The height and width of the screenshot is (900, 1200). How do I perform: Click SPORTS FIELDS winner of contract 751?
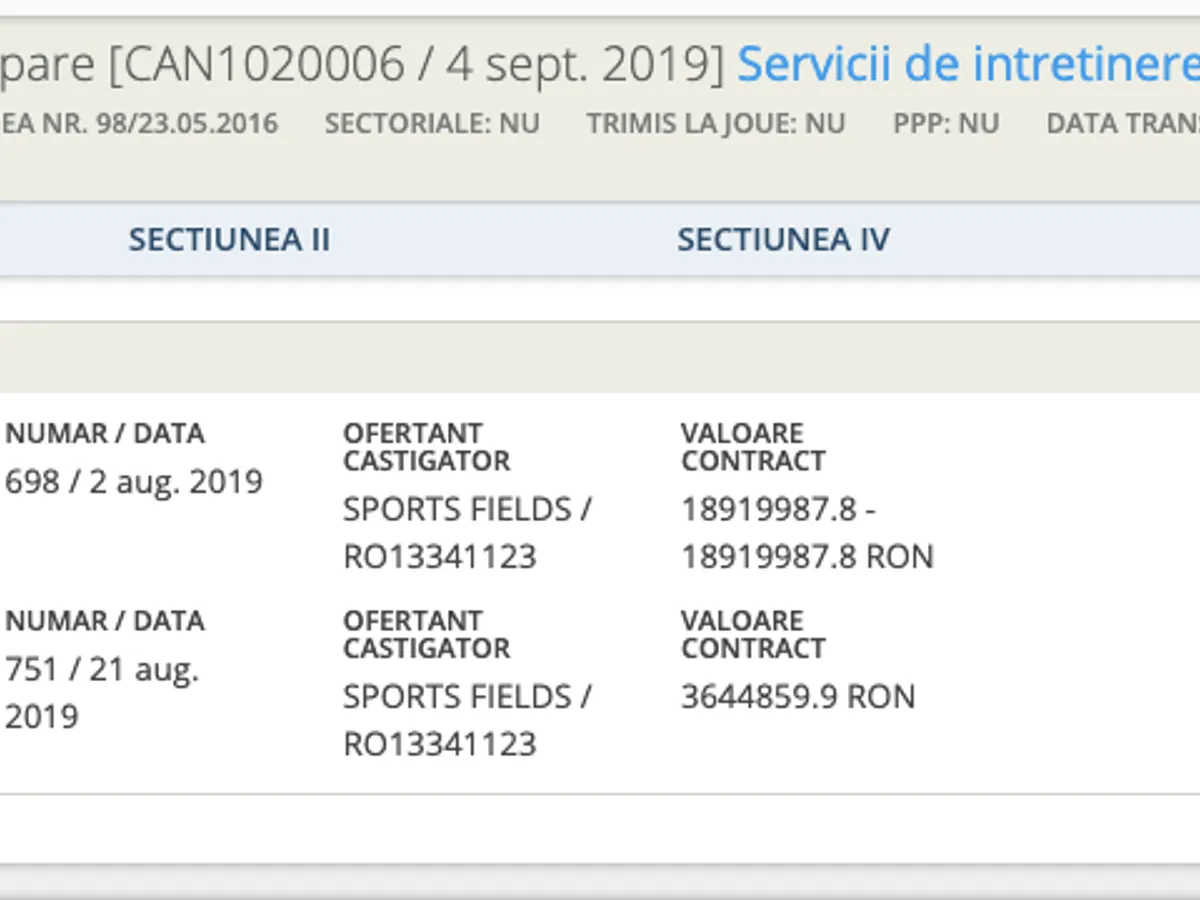click(467, 720)
